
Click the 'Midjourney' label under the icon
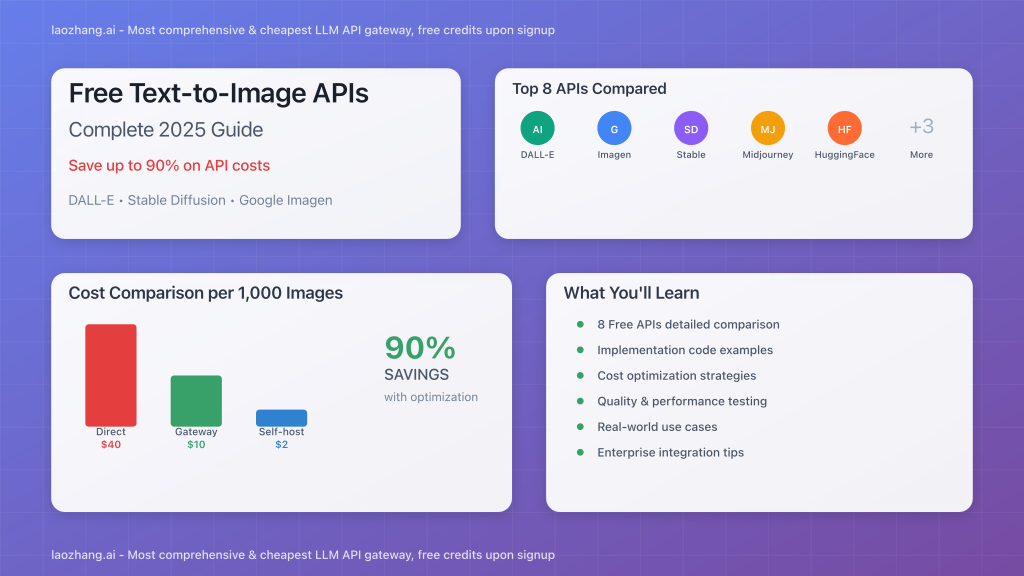tap(767, 155)
